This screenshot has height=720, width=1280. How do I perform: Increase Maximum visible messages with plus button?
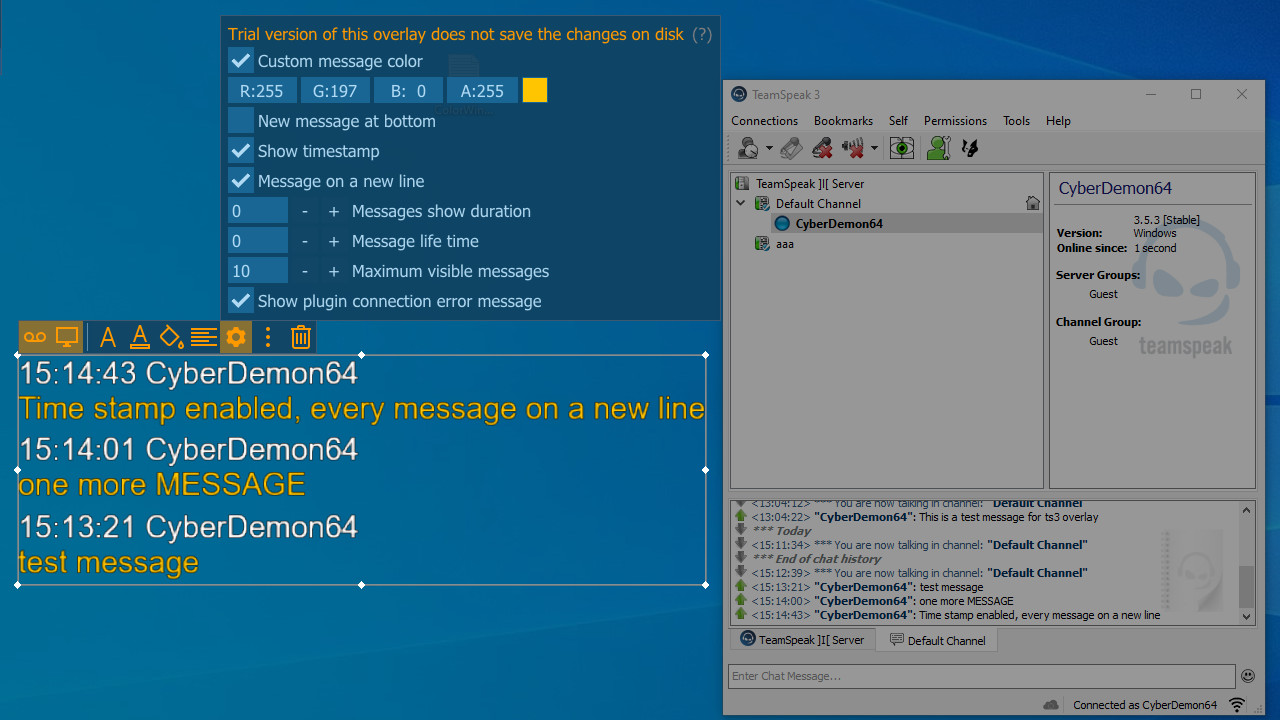tap(334, 271)
